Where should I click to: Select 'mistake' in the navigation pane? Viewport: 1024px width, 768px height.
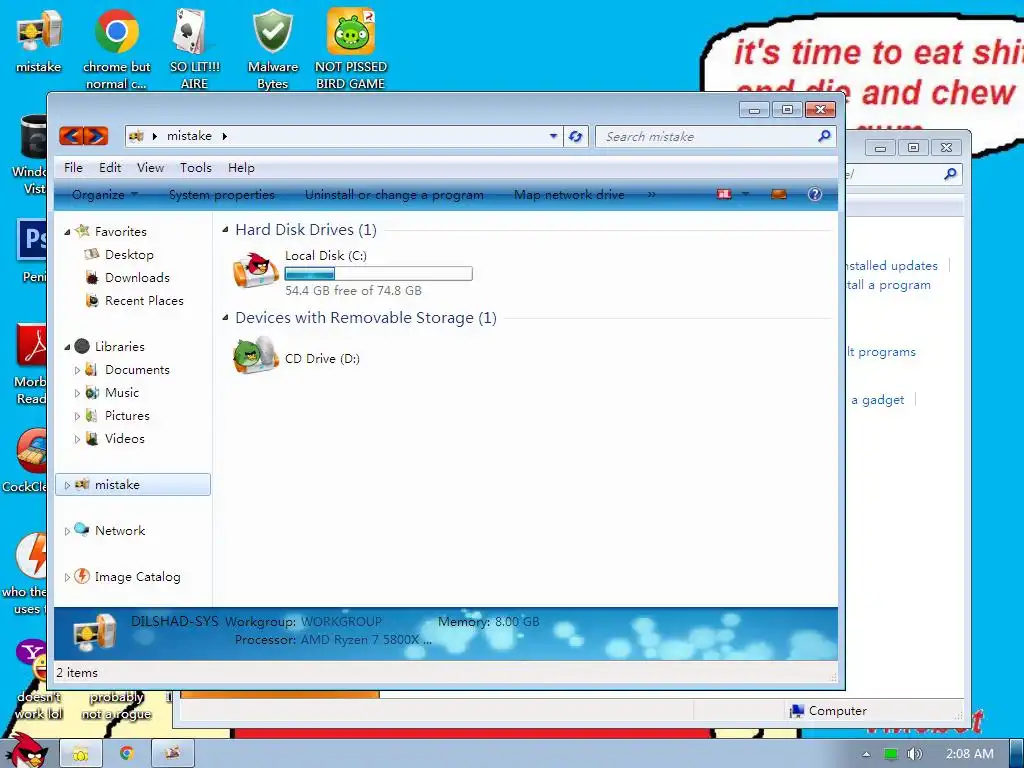(133, 485)
